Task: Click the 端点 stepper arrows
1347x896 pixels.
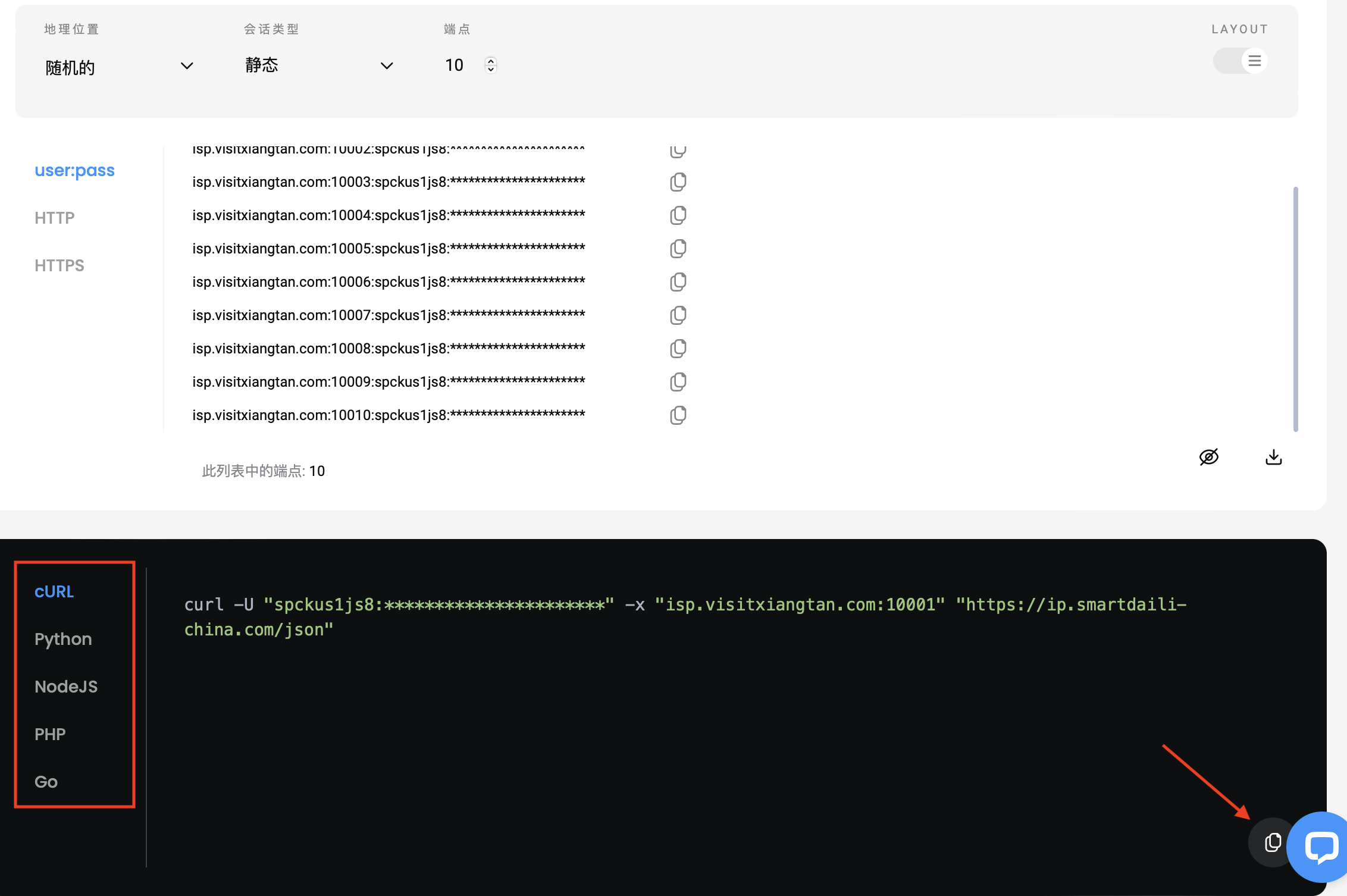Action: tap(491, 65)
